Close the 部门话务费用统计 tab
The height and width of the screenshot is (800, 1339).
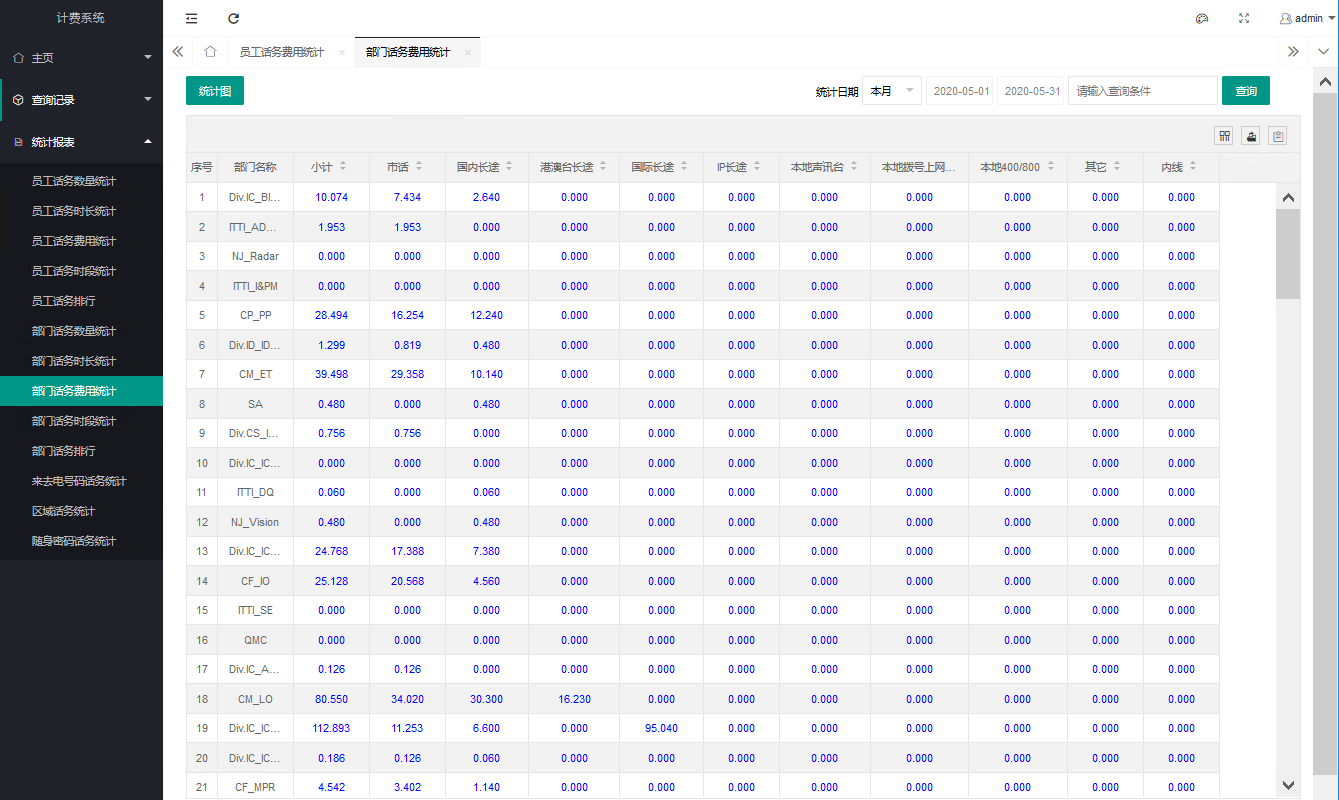coord(467,52)
